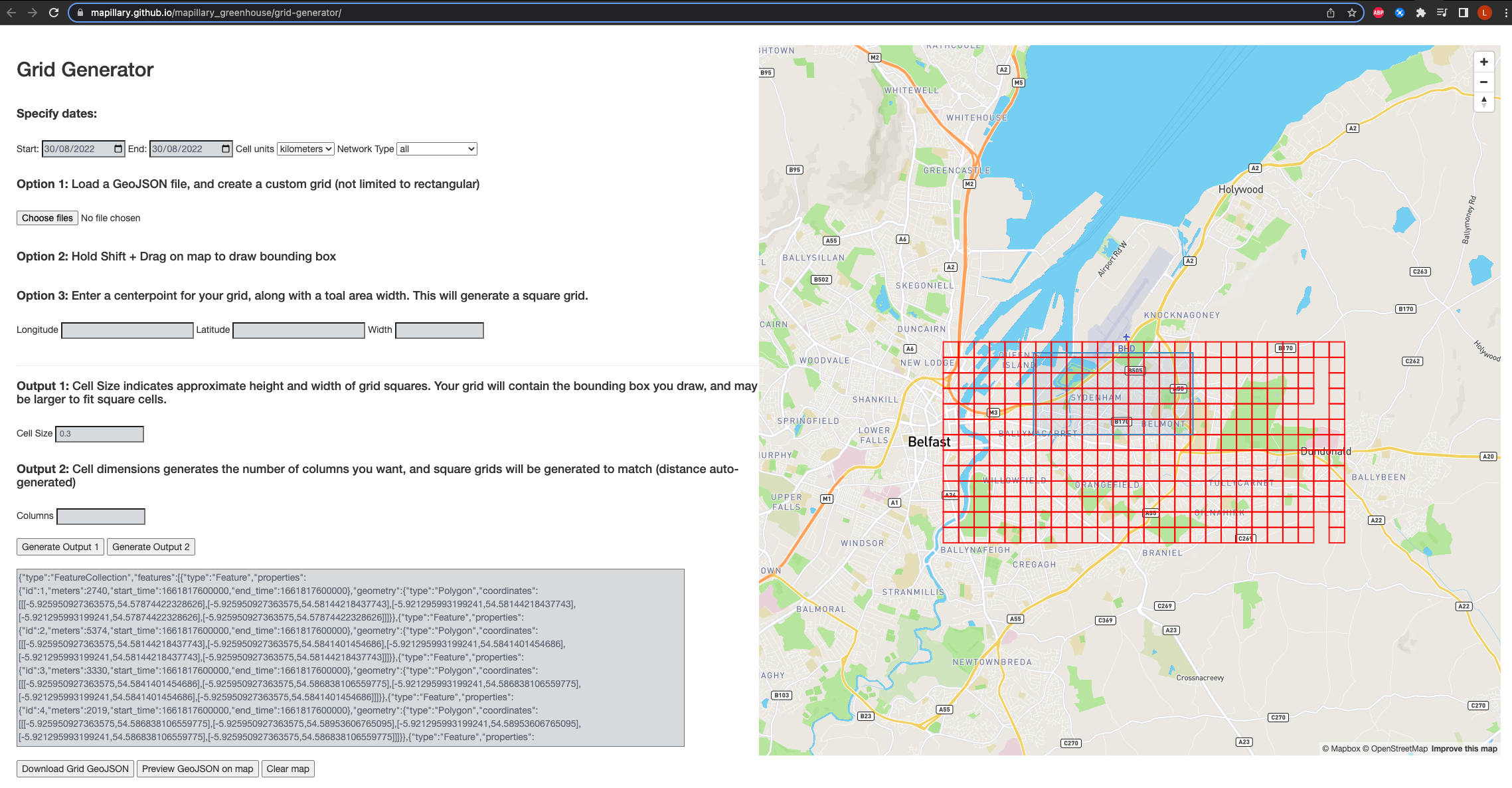This screenshot has width=1512, height=788.
Task: Open Start date calendar picker
Action: click(118, 149)
